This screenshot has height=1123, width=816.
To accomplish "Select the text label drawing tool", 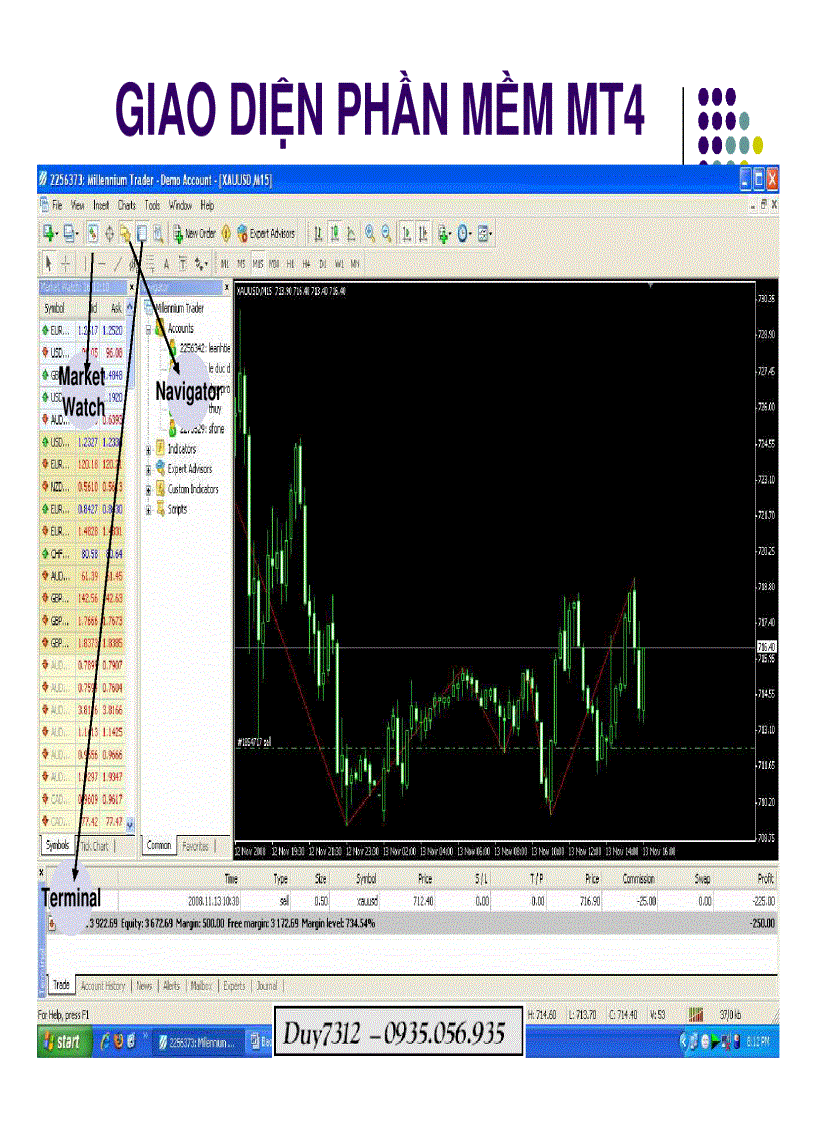I will click(166, 263).
